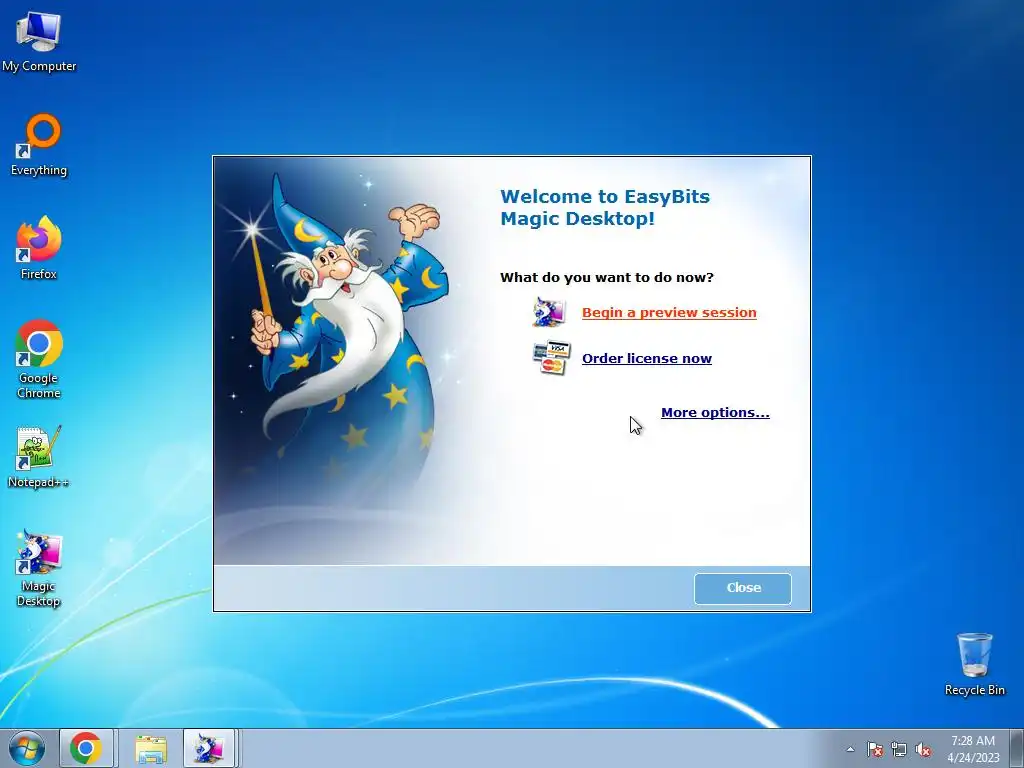Screen dimensions: 1024x768
Task: Click the wizard icon beside preview session
Action: [x=549, y=312]
